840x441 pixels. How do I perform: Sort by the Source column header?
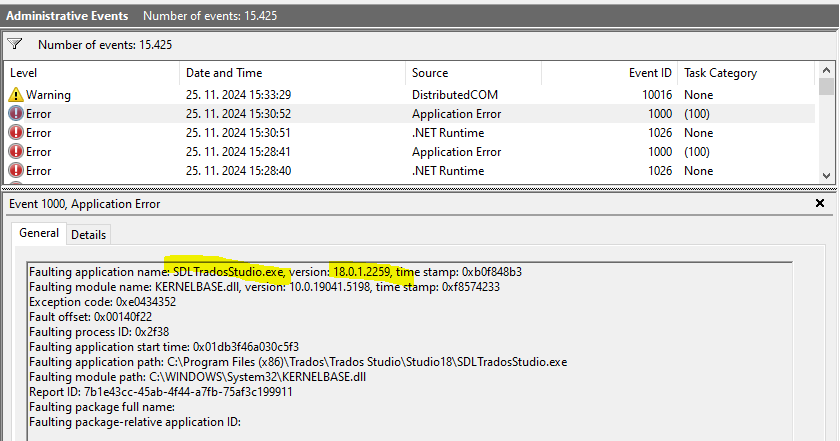474,73
